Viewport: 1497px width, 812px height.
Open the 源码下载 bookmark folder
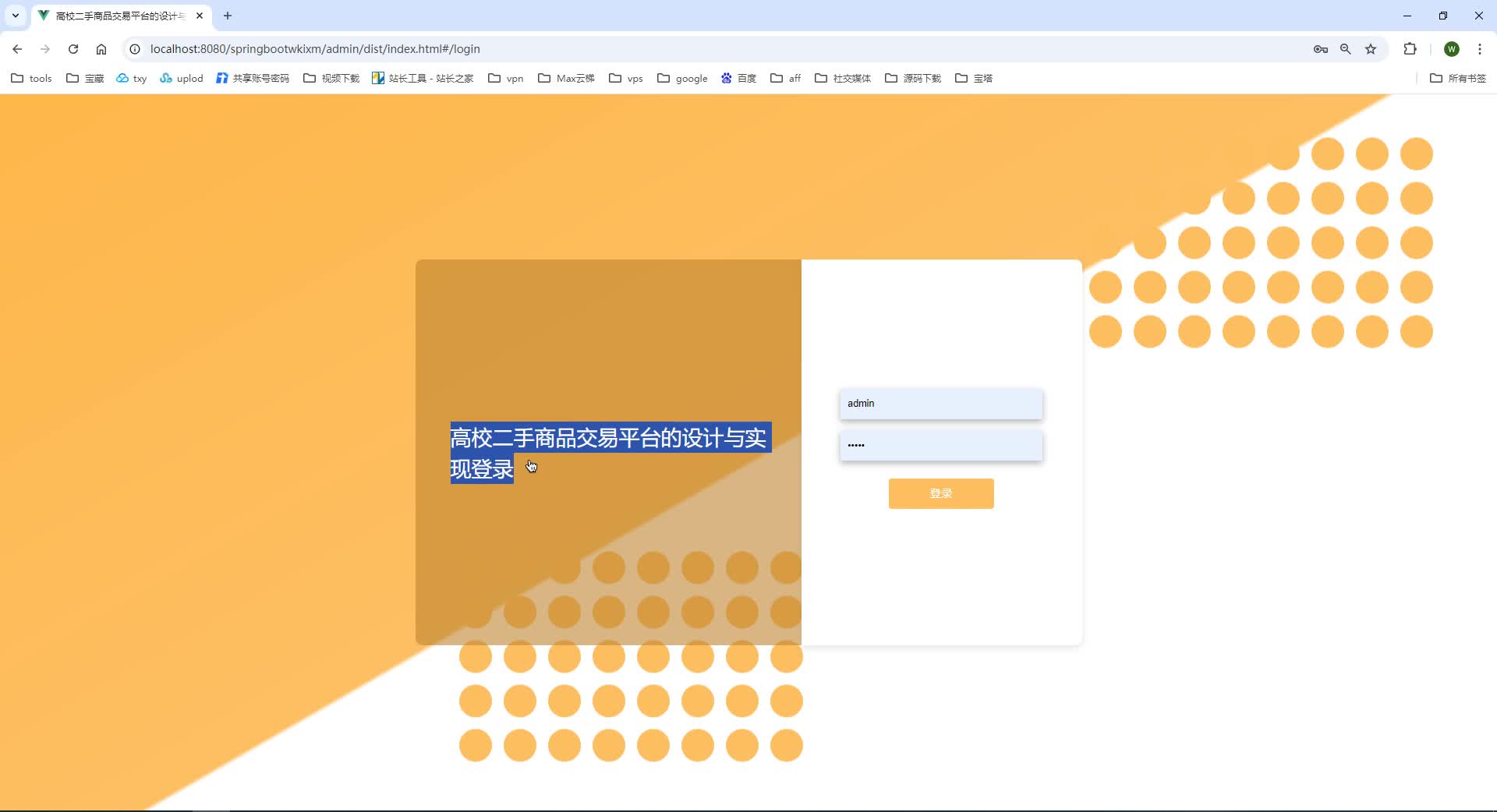pyautogui.click(x=913, y=78)
